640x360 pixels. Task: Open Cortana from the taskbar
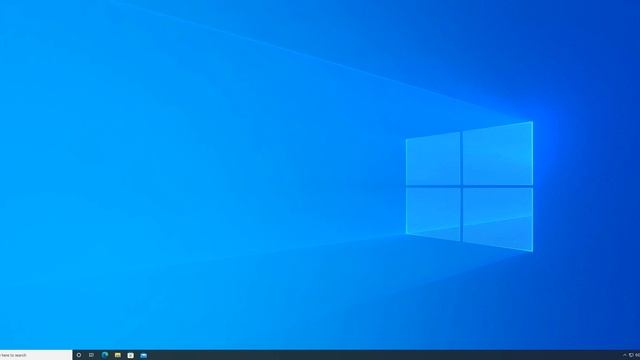79,355
